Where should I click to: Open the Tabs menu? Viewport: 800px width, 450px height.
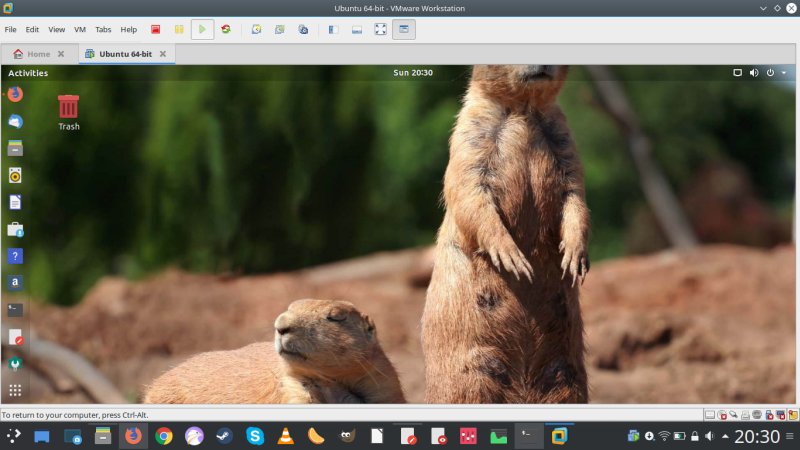(103, 30)
